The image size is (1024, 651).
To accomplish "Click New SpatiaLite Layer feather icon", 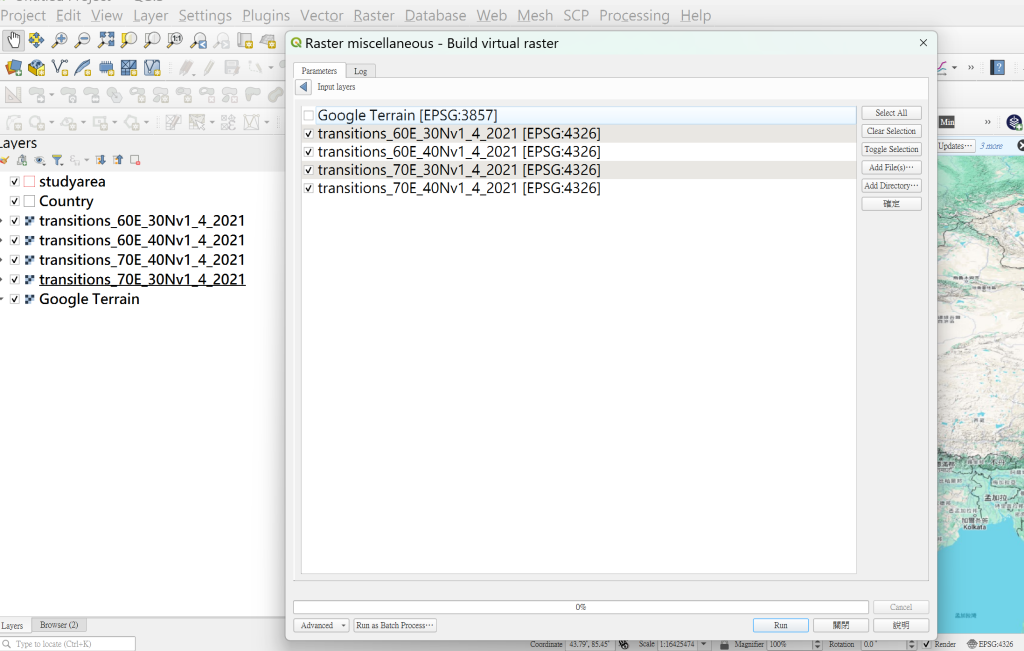I will 83,67.
